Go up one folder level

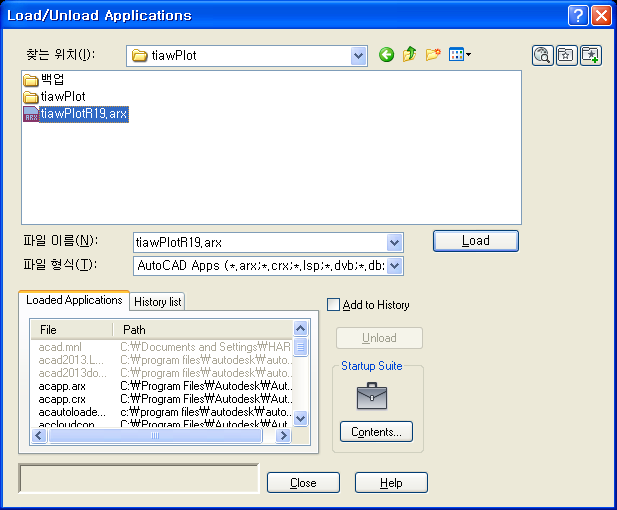pyautogui.click(x=409, y=54)
